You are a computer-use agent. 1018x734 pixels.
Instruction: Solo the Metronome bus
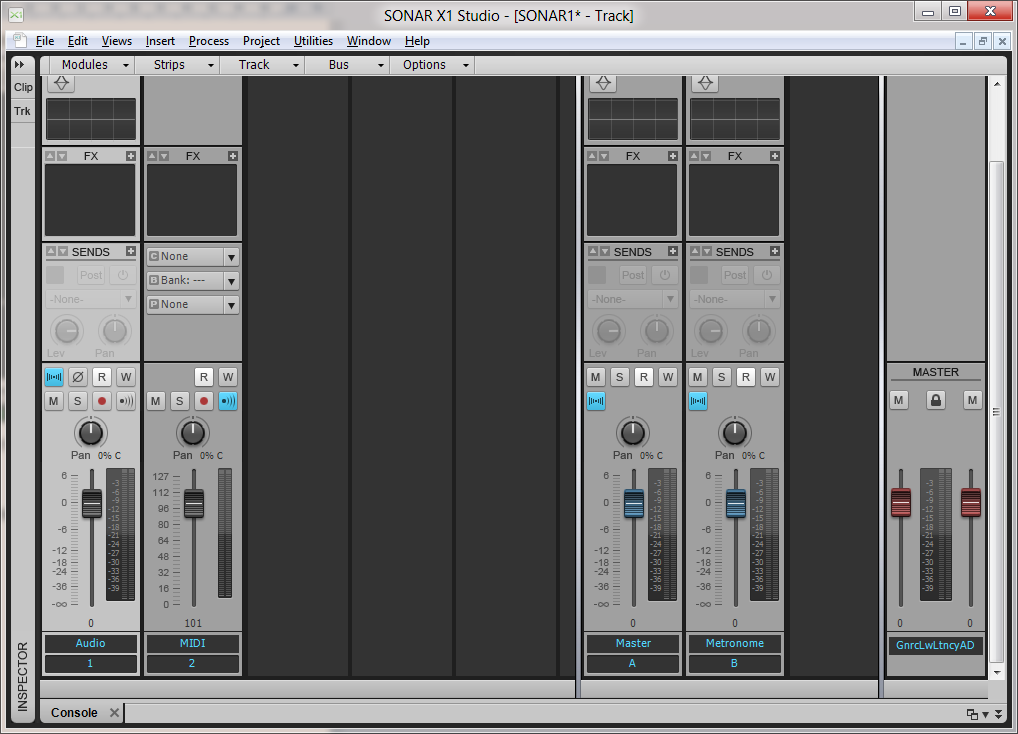722,377
